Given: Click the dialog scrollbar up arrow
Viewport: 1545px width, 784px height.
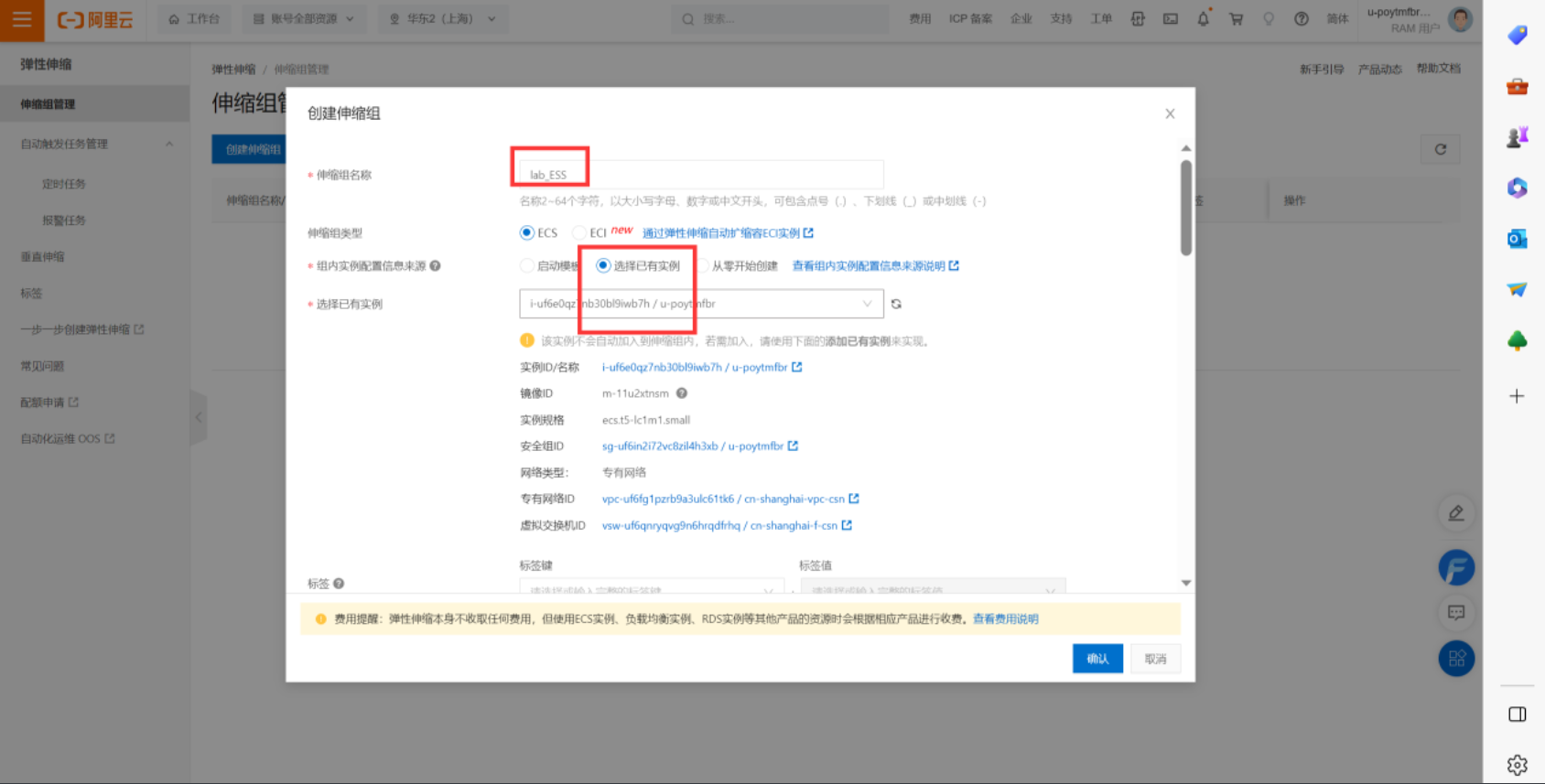Looking at the screenshot, I should pos(1186,148).
